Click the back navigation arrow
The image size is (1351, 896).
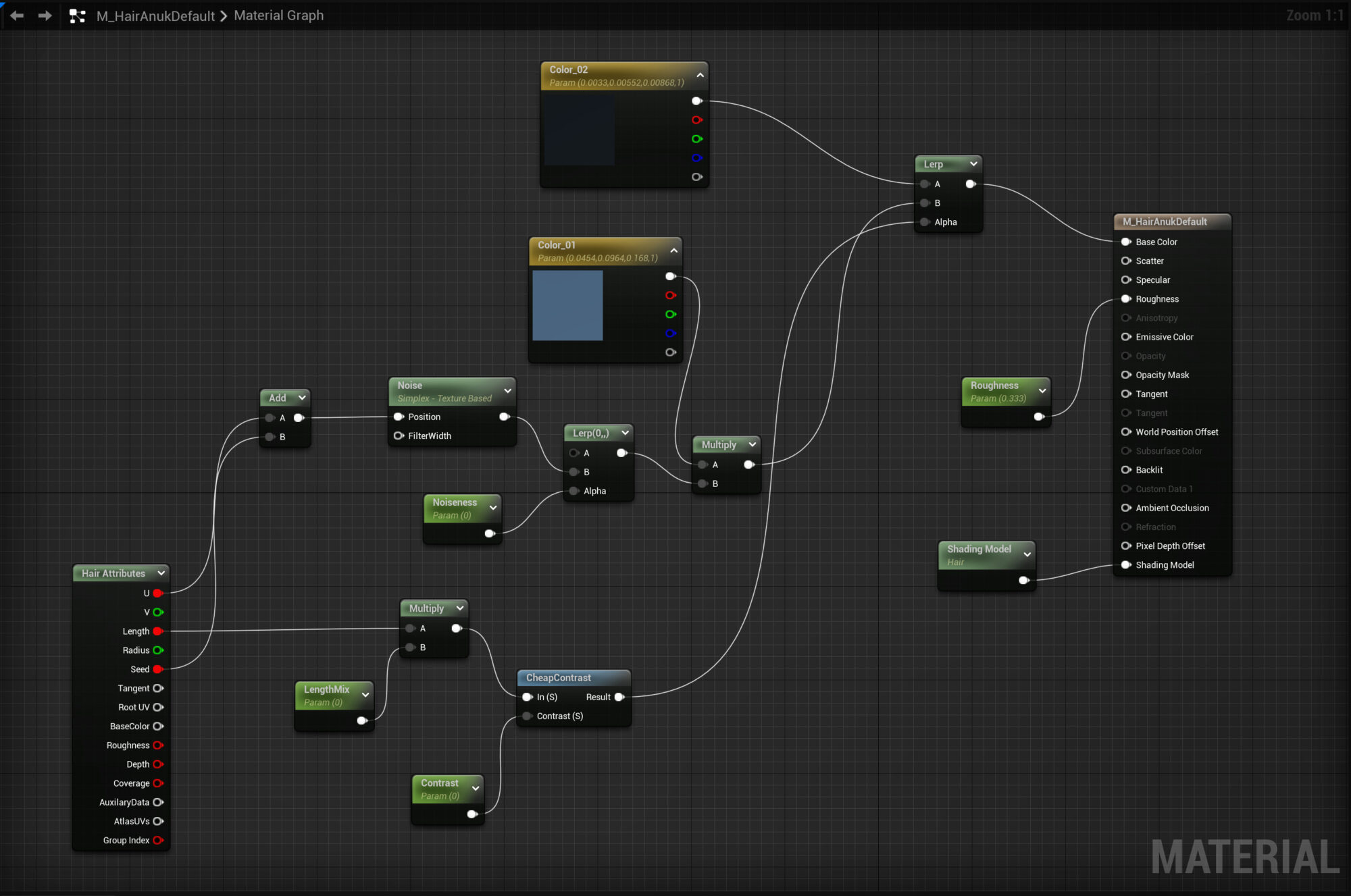click(x=17, y=16)
